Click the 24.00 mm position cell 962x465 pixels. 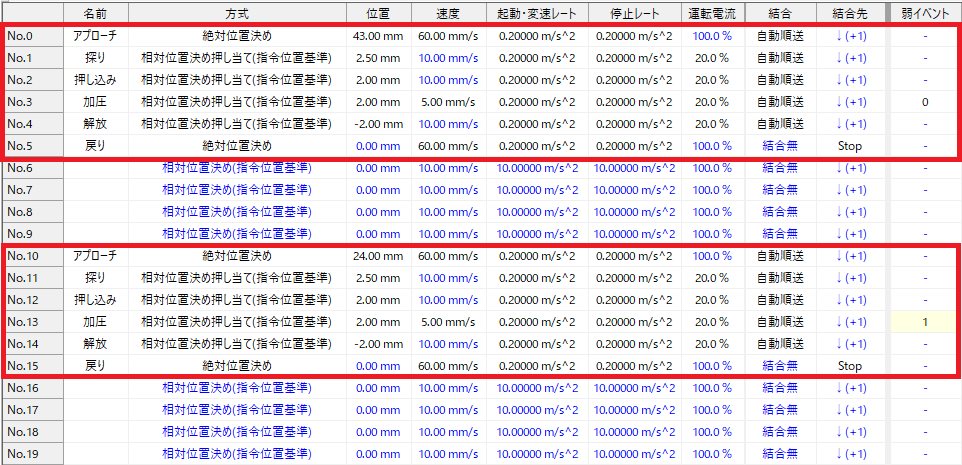[378, 256]
